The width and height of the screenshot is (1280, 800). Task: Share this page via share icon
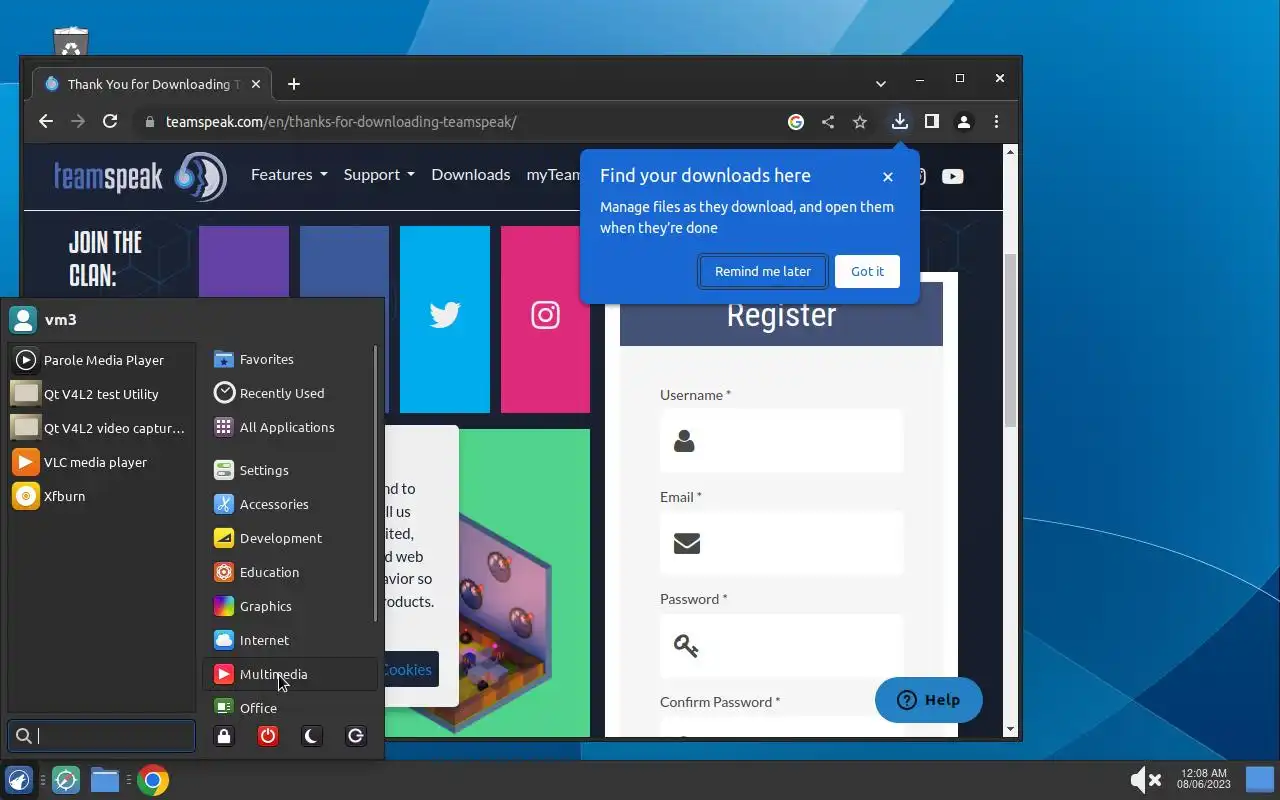tap(828, 122)
